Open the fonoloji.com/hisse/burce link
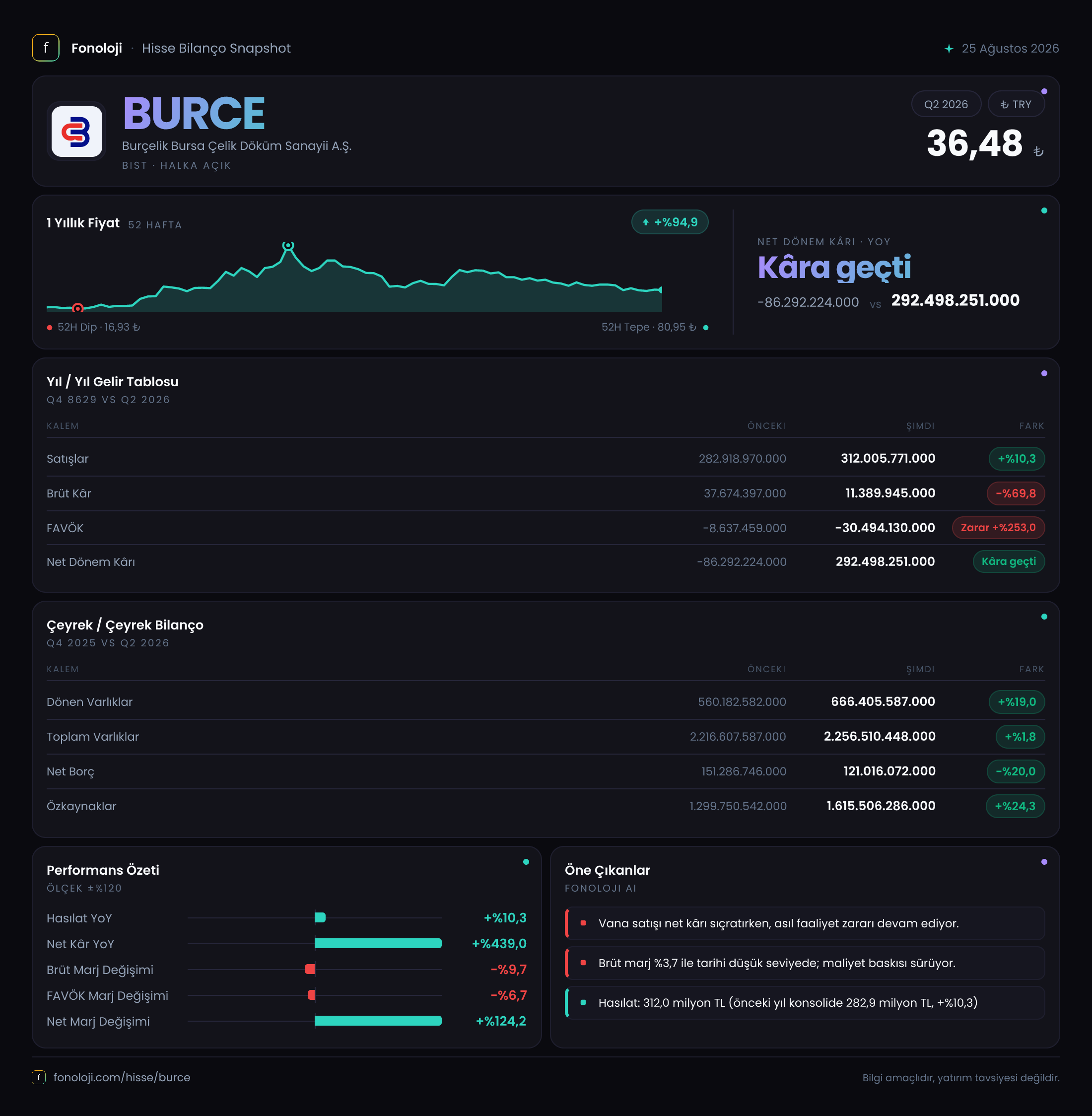Image resolution: width=1092 pixels, height=1116 pixels. [122, 1077]
